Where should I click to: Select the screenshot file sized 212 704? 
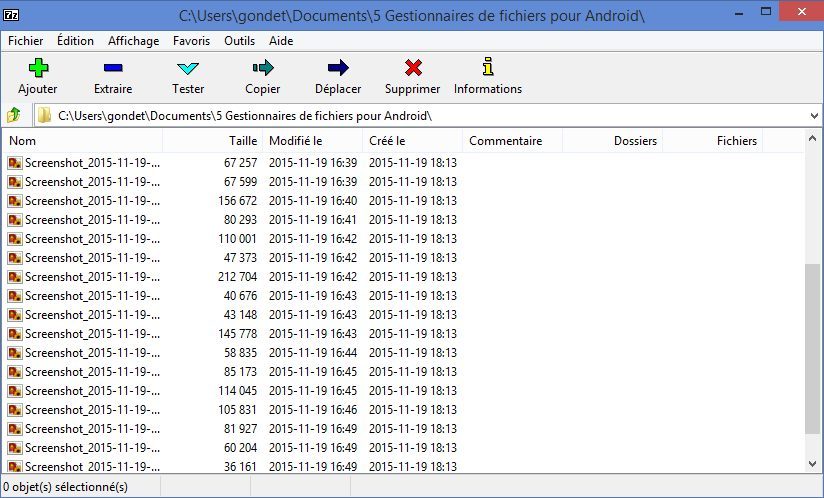coord(92,277)
